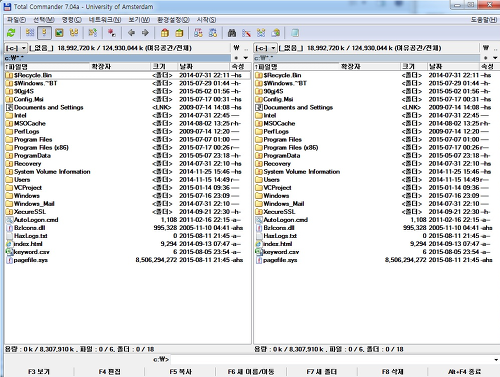Sort the left panel by 파일명 column
This screenshot has width=500, height=377.
(x=47, y=67)
